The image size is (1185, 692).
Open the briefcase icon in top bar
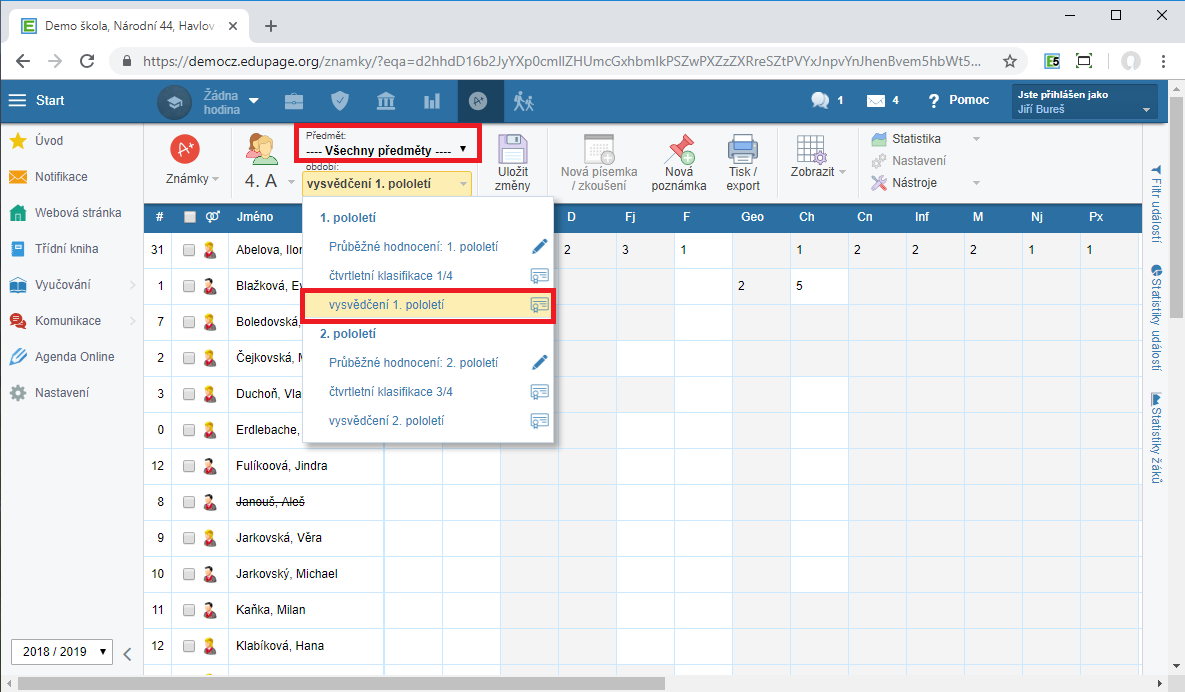(294, 101)
